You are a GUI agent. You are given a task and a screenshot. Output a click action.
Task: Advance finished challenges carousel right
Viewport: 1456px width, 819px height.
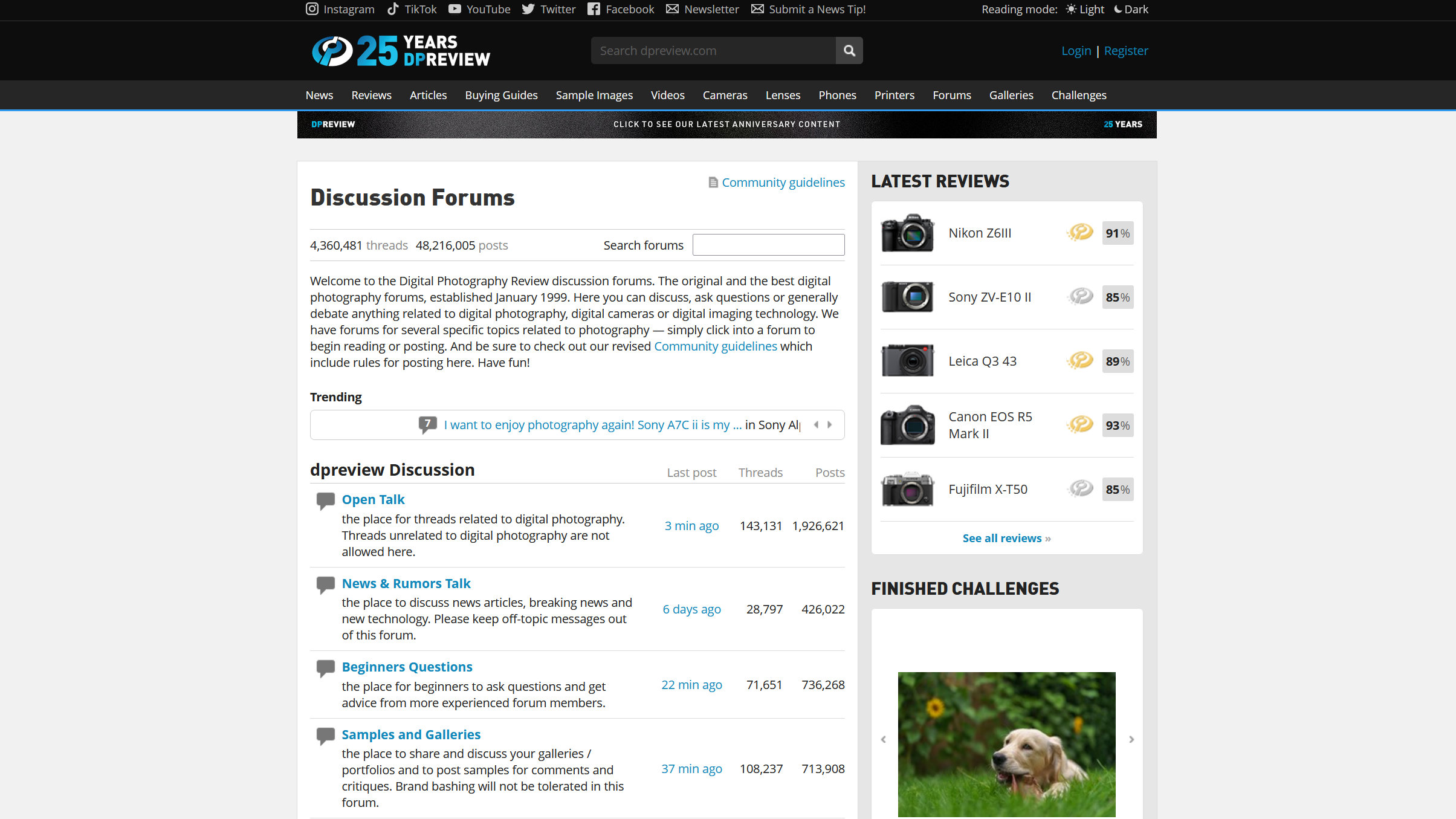click(x=1131, y=739)
